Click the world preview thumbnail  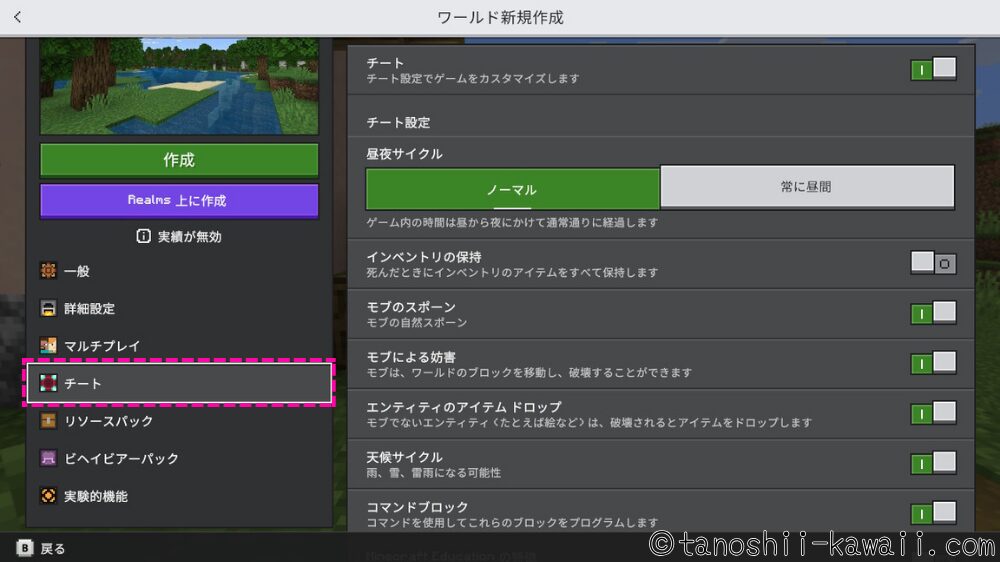179,86
